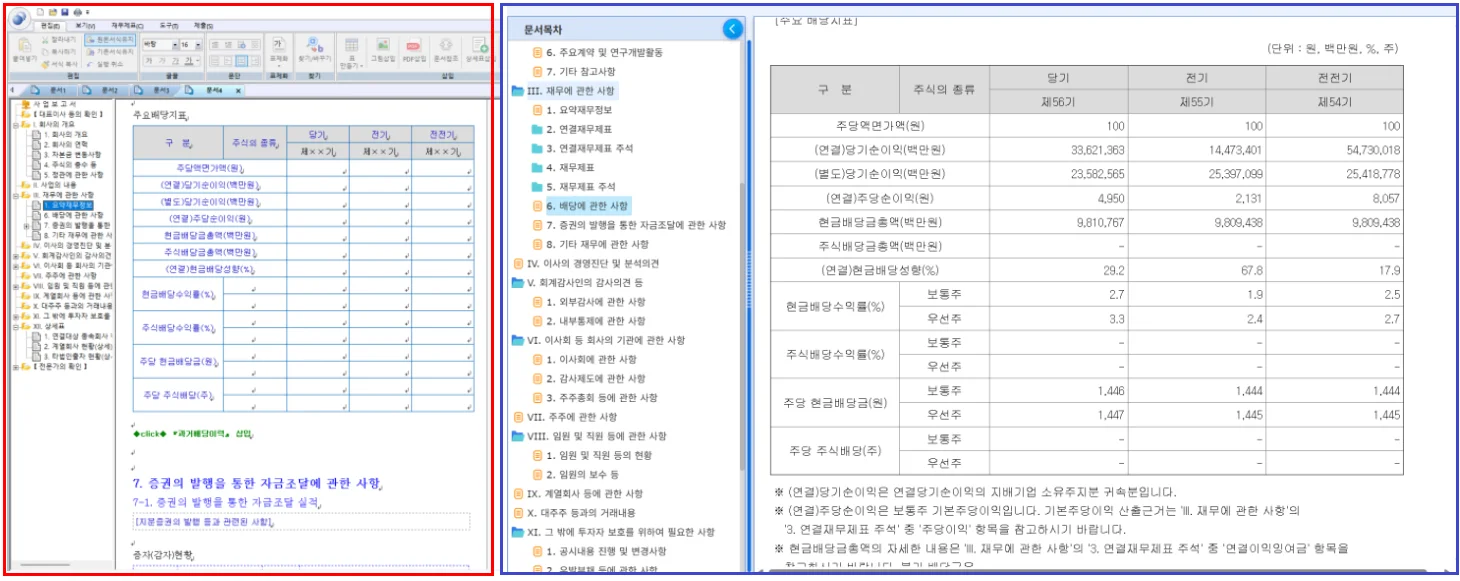Open the 바탕 font name dropdown
Viewport: 1460px width, 581px height.
click(174, 45)
